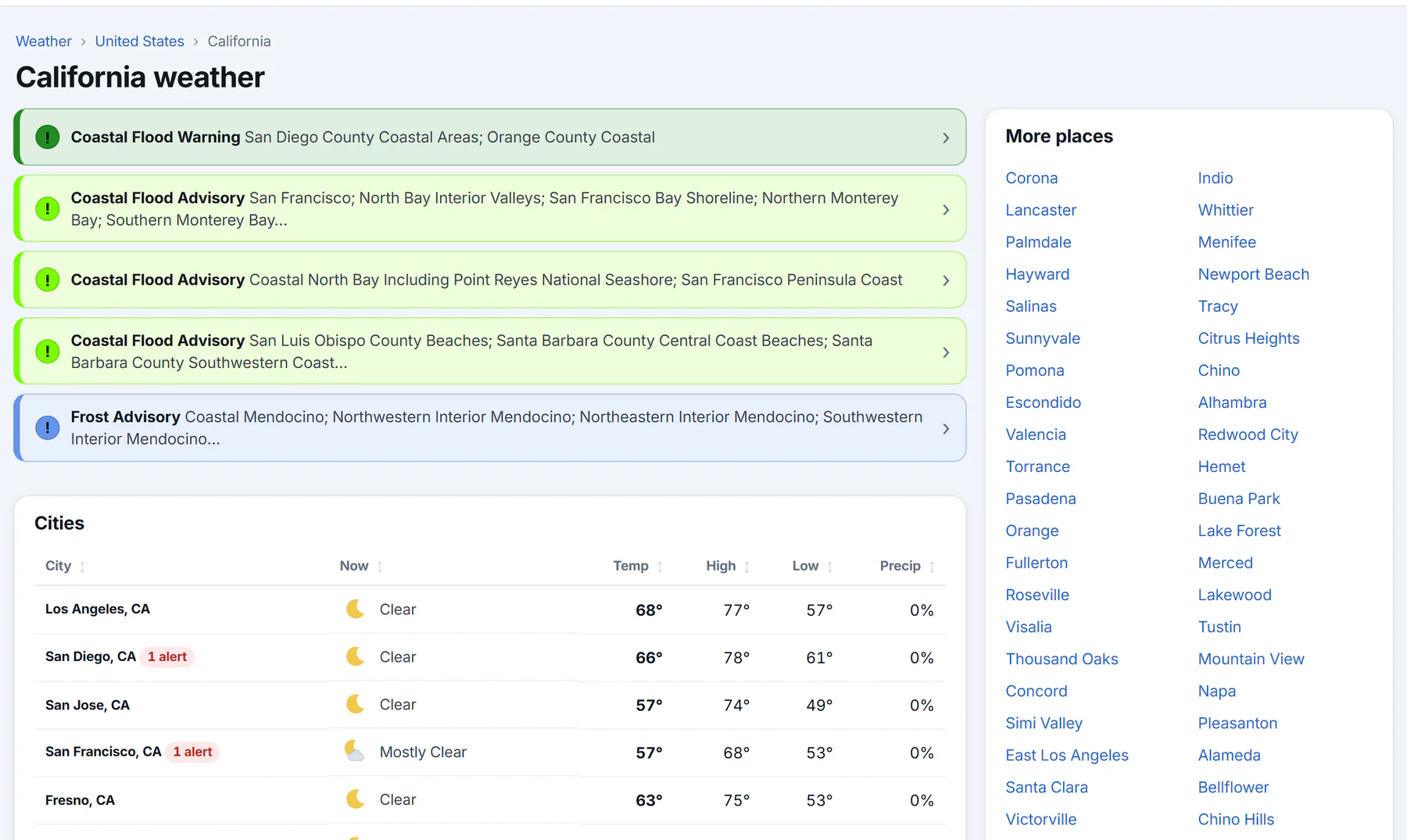Click the blue Frost Advisory alert icon

point(48,428)
